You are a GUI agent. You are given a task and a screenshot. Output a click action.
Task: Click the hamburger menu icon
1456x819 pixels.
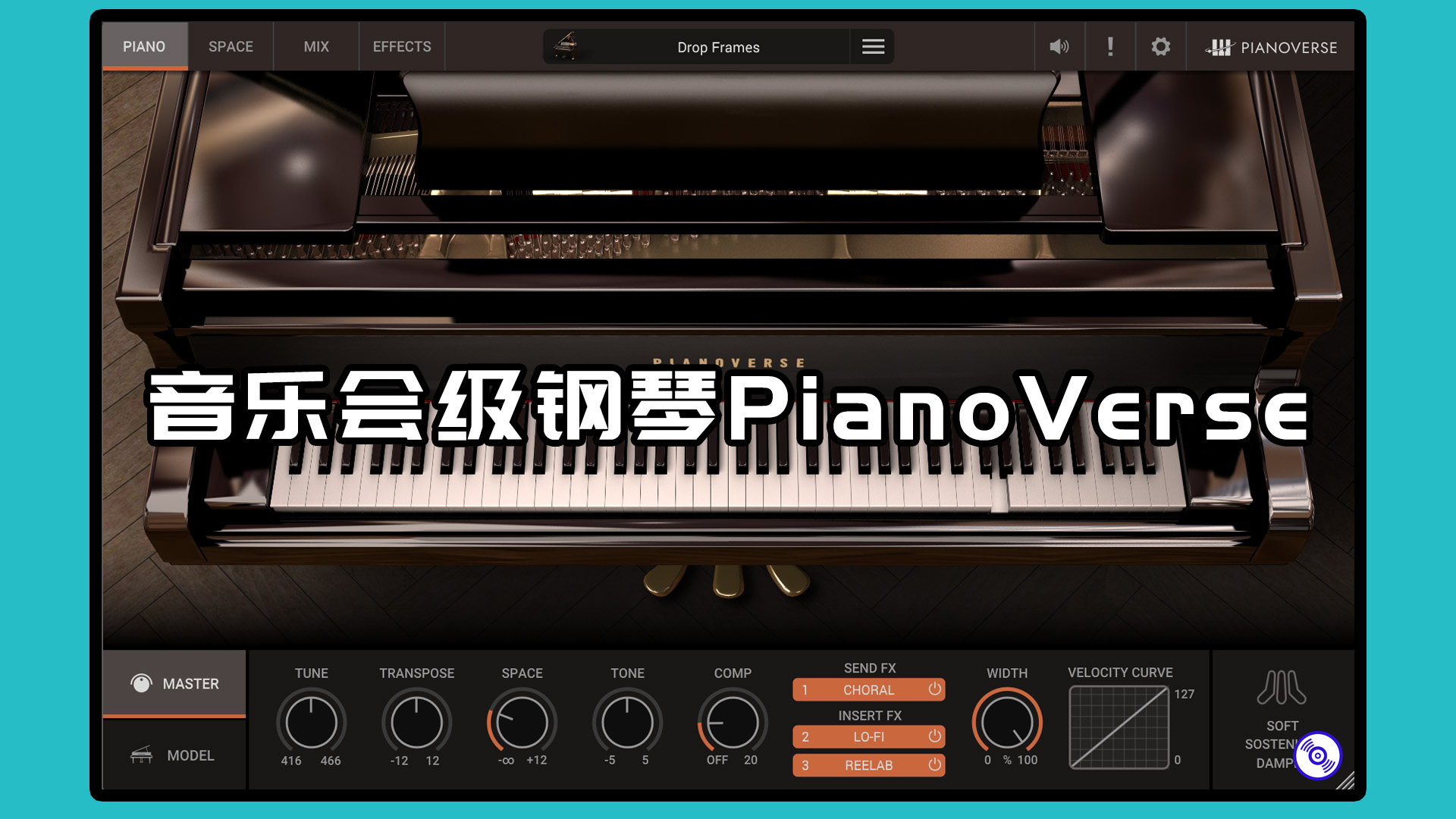pos(873,47)
